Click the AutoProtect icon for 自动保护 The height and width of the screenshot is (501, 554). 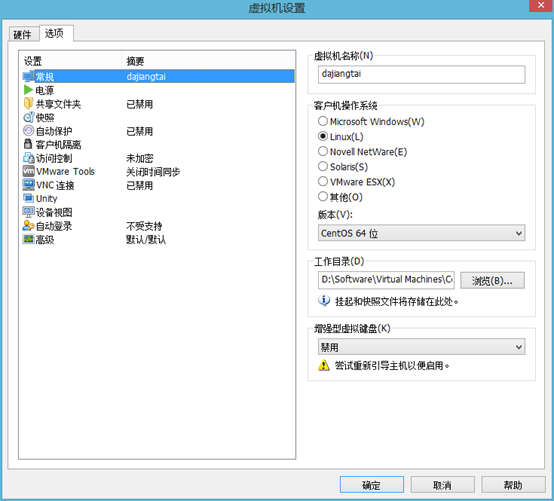28,131
